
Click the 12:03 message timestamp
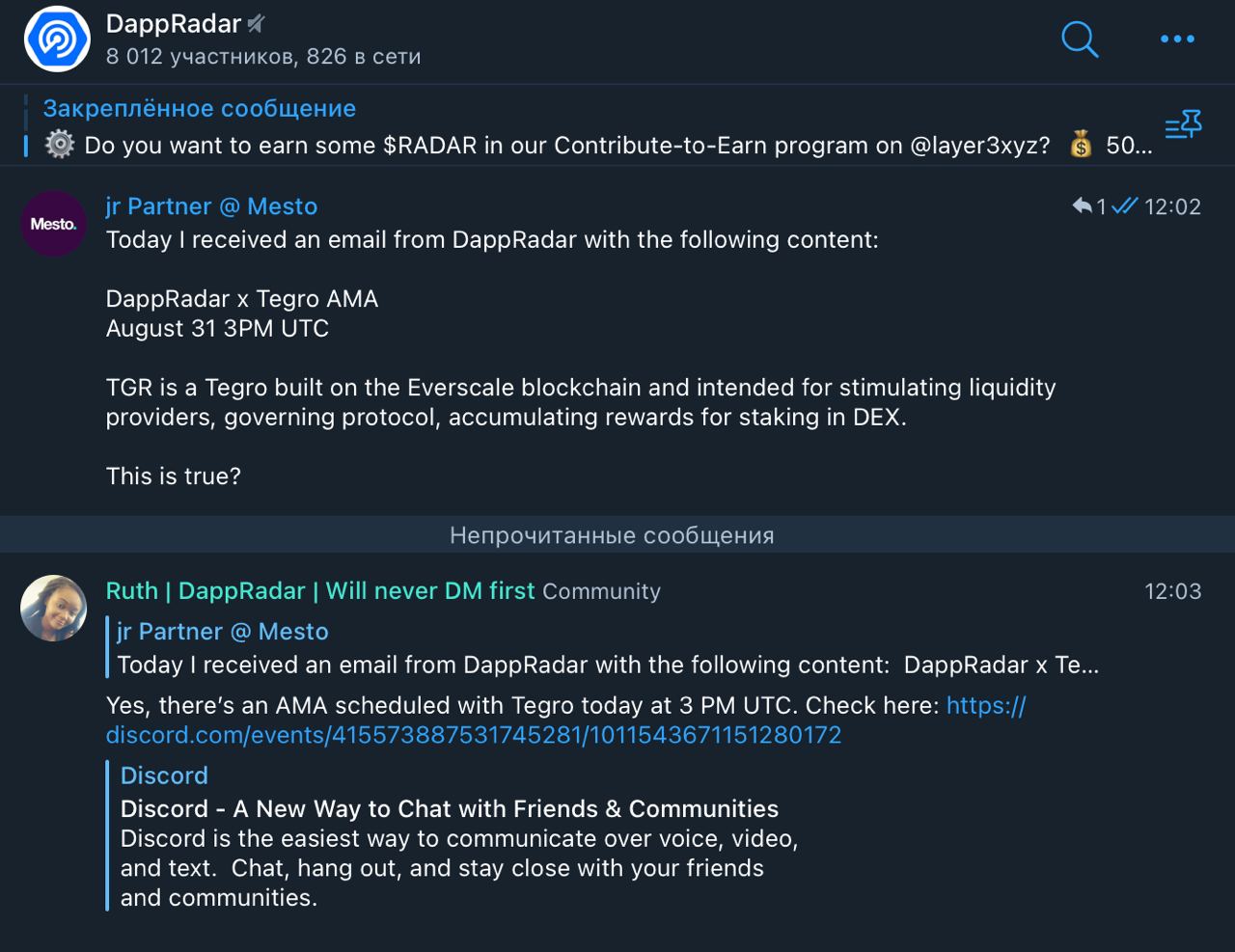click(1172, 591)
